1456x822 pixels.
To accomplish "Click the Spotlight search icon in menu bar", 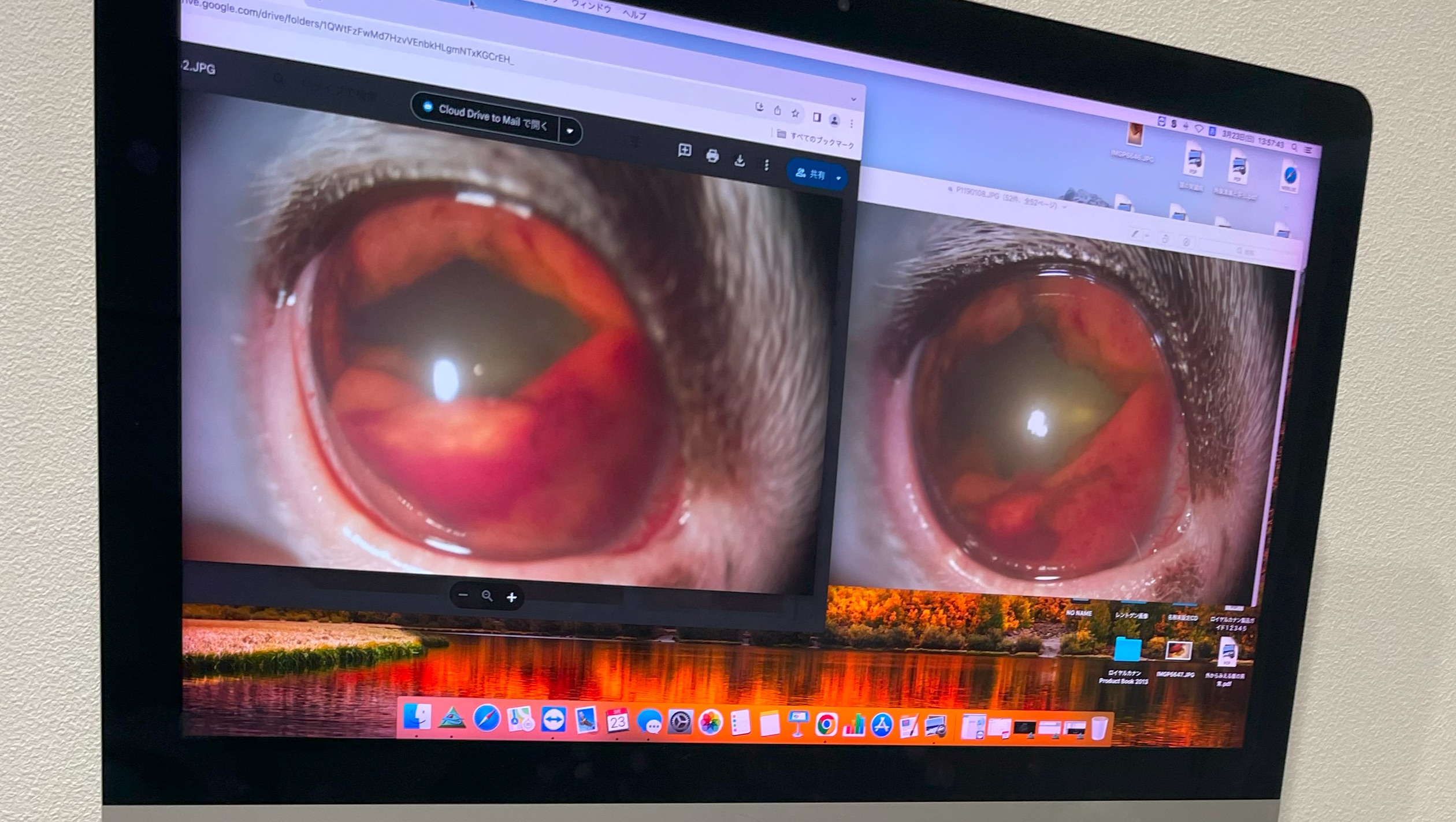I will 1294,148.
